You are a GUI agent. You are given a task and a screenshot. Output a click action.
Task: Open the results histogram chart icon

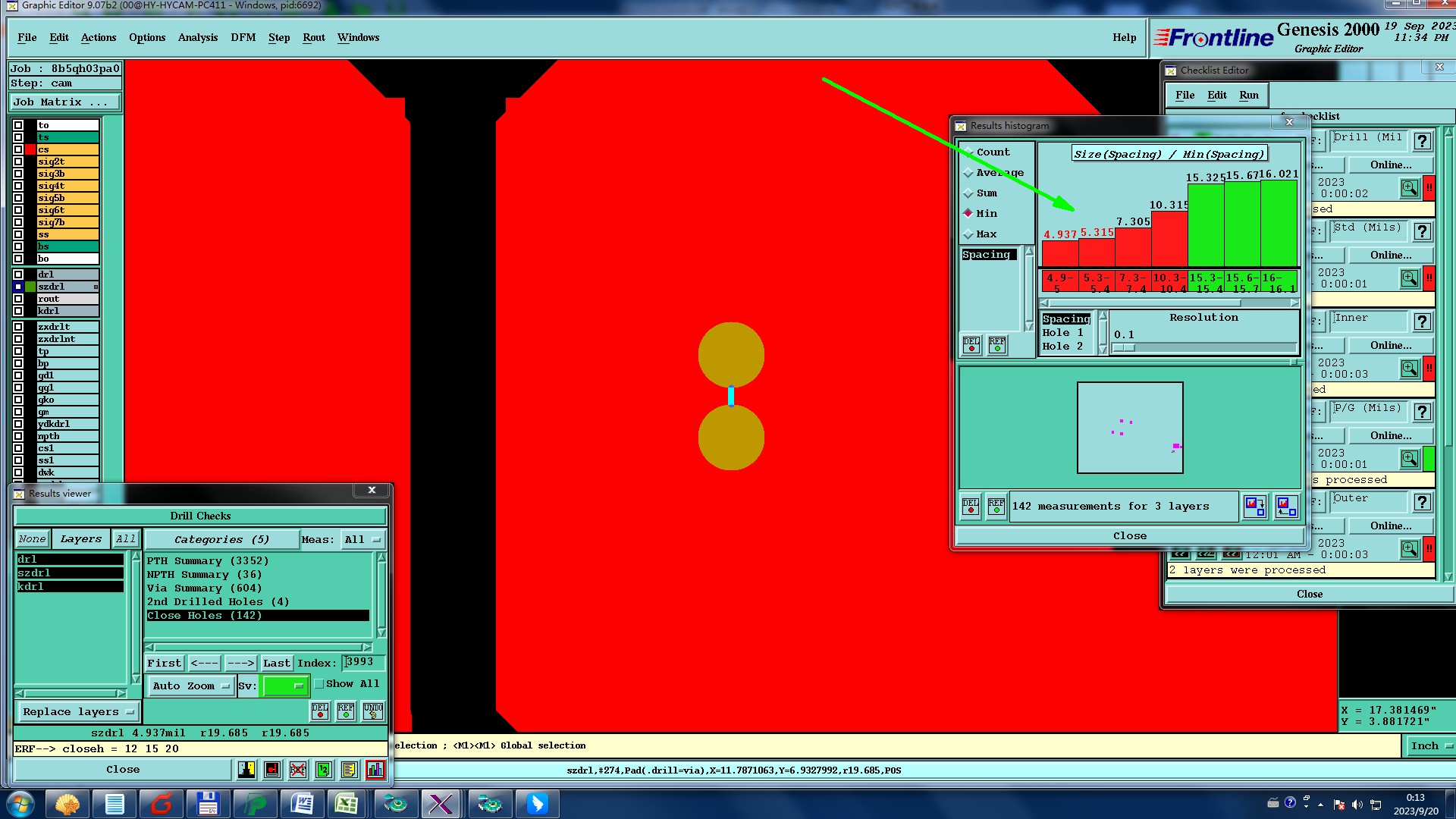[x=375, y=770]
